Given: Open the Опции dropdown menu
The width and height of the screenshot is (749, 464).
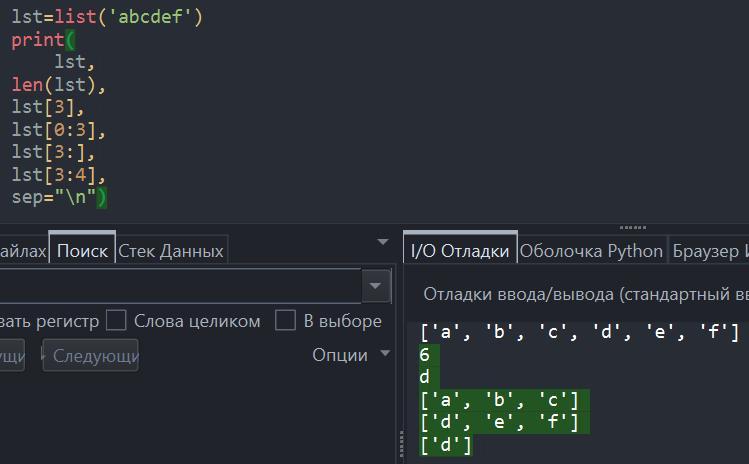Looking at the screenshot, I should 351,355.
